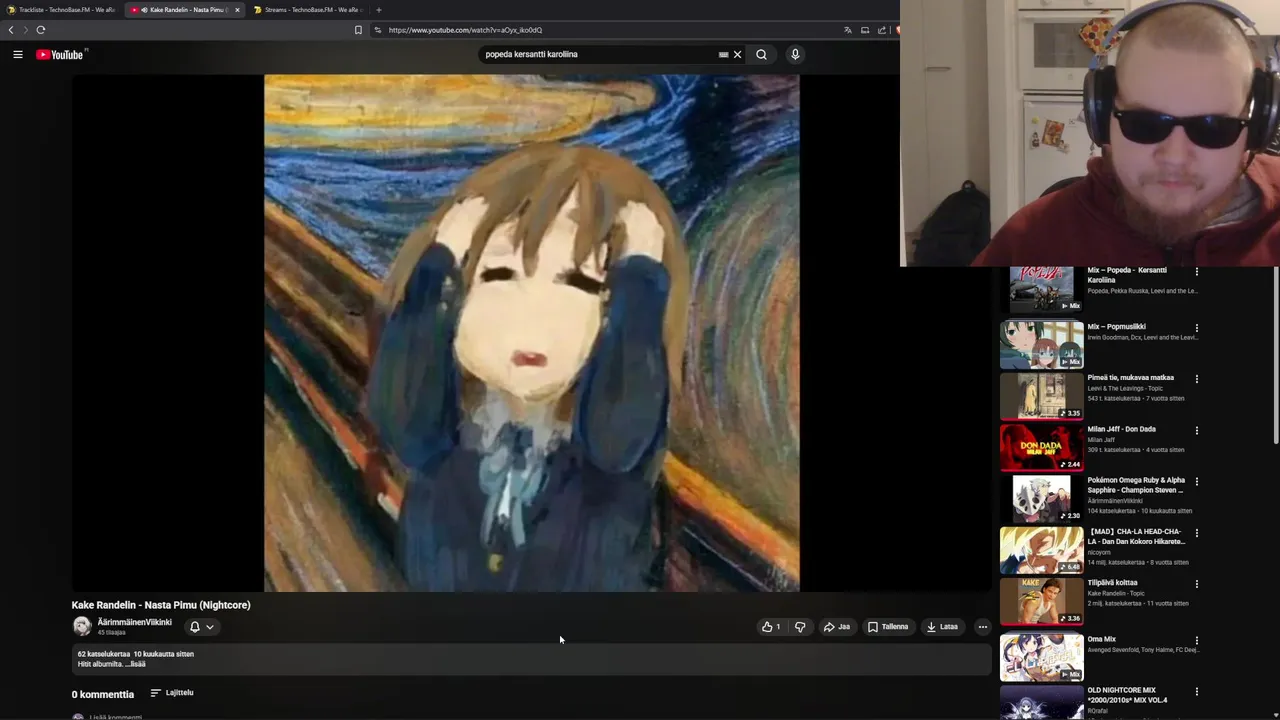Viewport: 1280px width, 720px height.
Task: Click the translate page icon in address bar
Action: (x=848, y=30)
